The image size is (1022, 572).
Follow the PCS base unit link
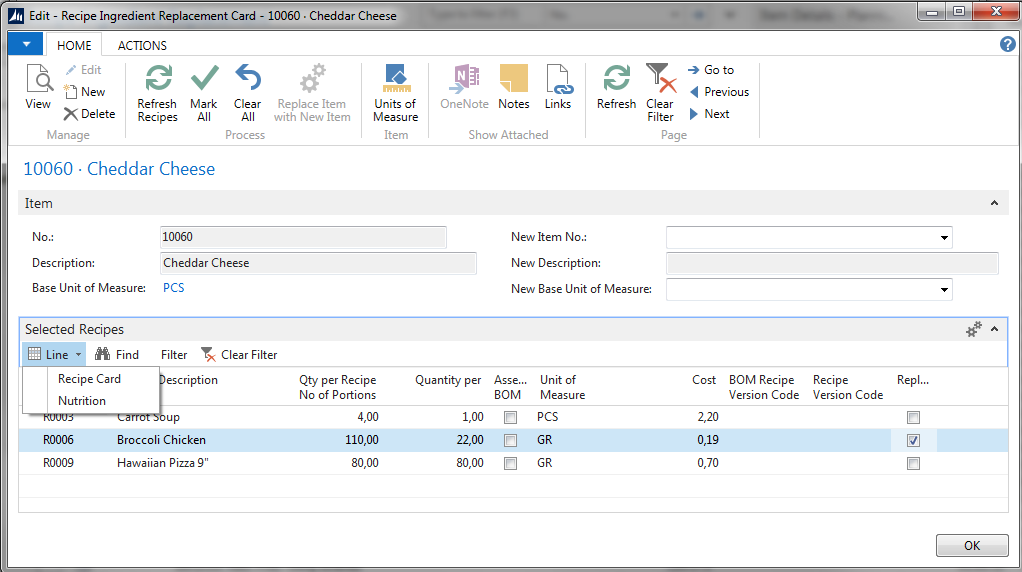[x=173, y=288]
